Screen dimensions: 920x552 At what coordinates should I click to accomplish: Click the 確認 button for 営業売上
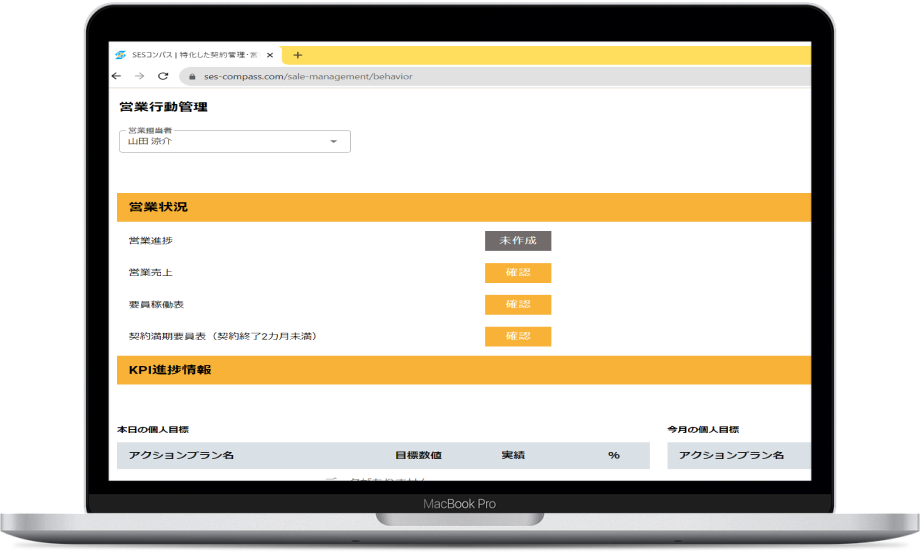518,273
